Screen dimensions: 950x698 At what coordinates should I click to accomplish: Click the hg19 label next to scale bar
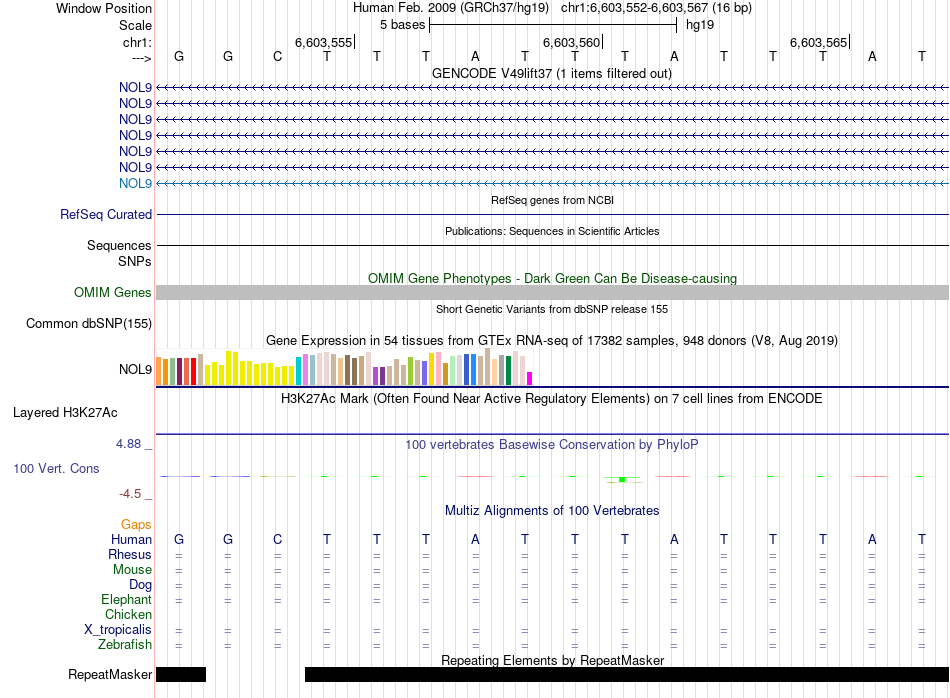click(700, 25)
